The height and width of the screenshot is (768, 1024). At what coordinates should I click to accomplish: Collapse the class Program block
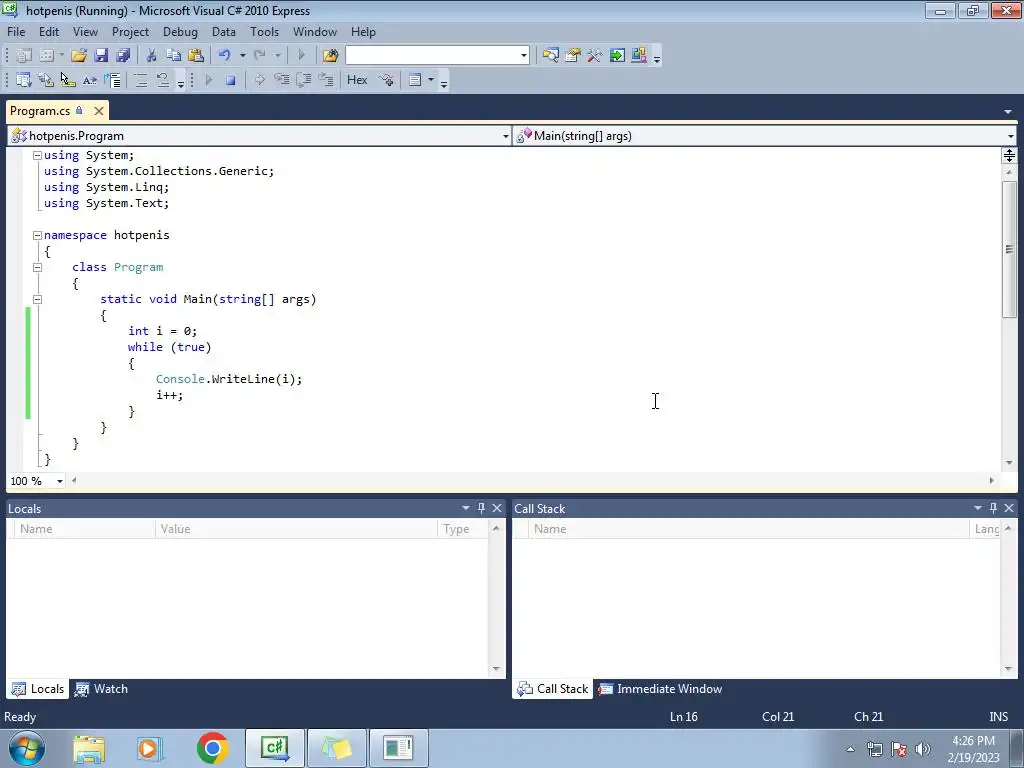pos(37,267)
